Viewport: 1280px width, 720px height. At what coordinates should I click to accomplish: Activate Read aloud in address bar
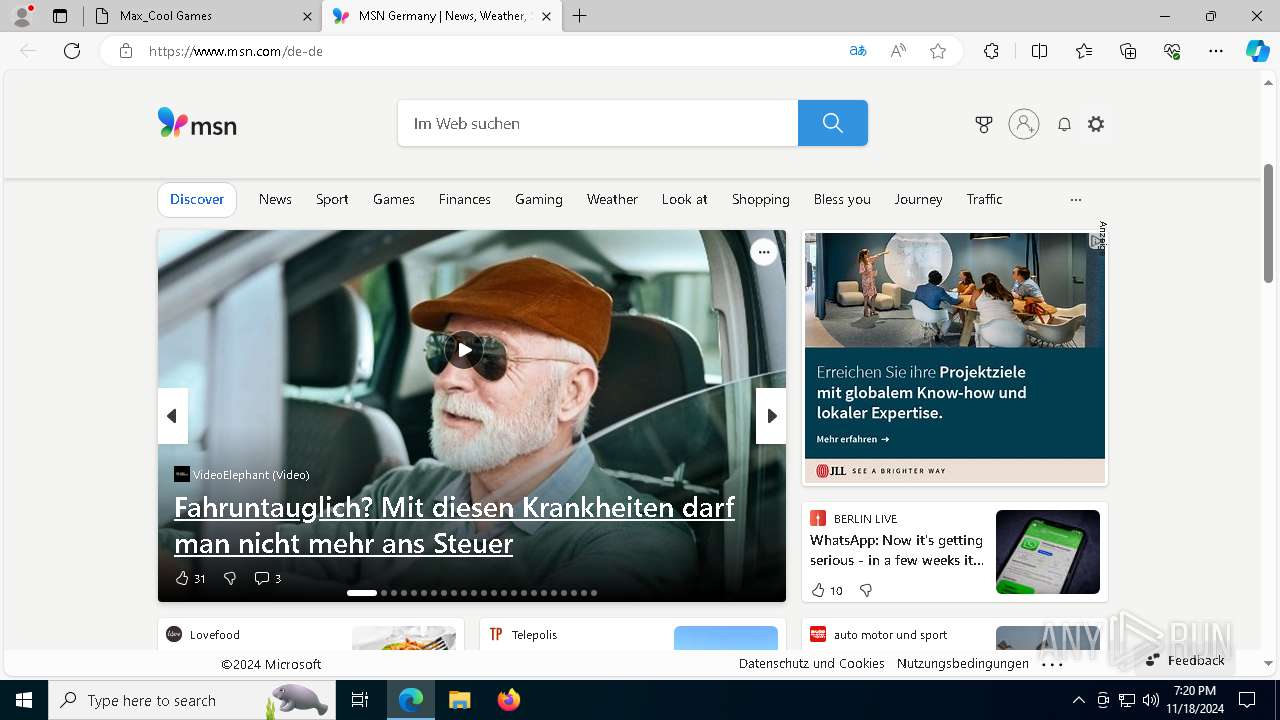(898, 51)
